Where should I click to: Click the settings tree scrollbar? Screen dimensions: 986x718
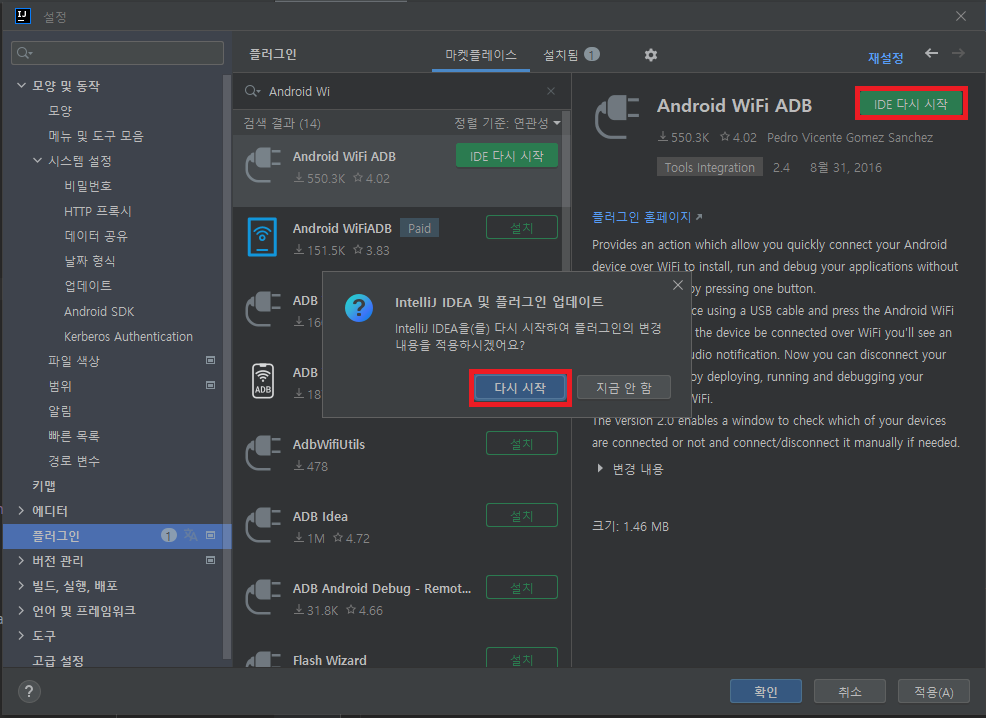(226, 367)
